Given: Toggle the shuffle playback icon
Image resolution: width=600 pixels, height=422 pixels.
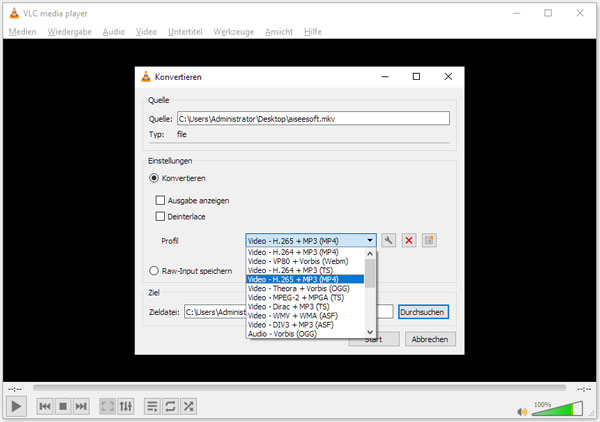Looking at the screenshot, I should tap(189, 406).
